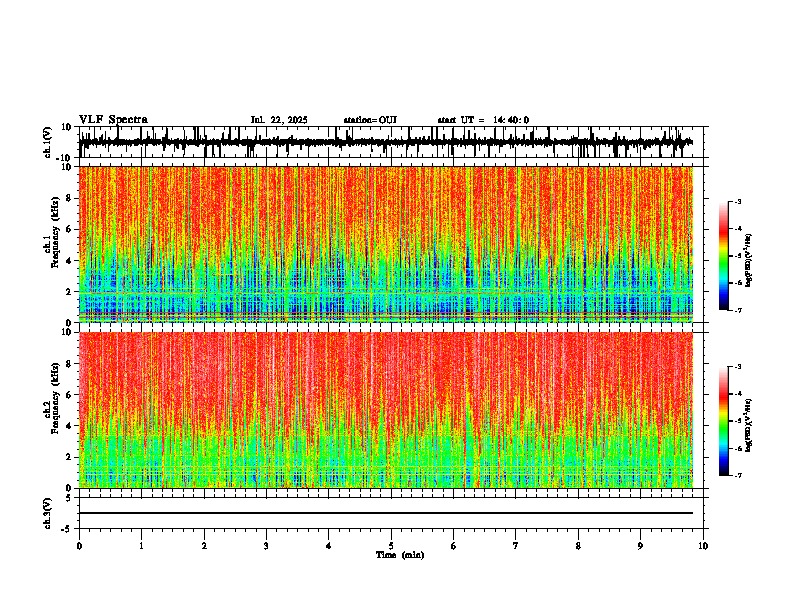Screen dimensions: 792x612
Task: Click the time axis tick label 9
Action: tap(640, 546)
